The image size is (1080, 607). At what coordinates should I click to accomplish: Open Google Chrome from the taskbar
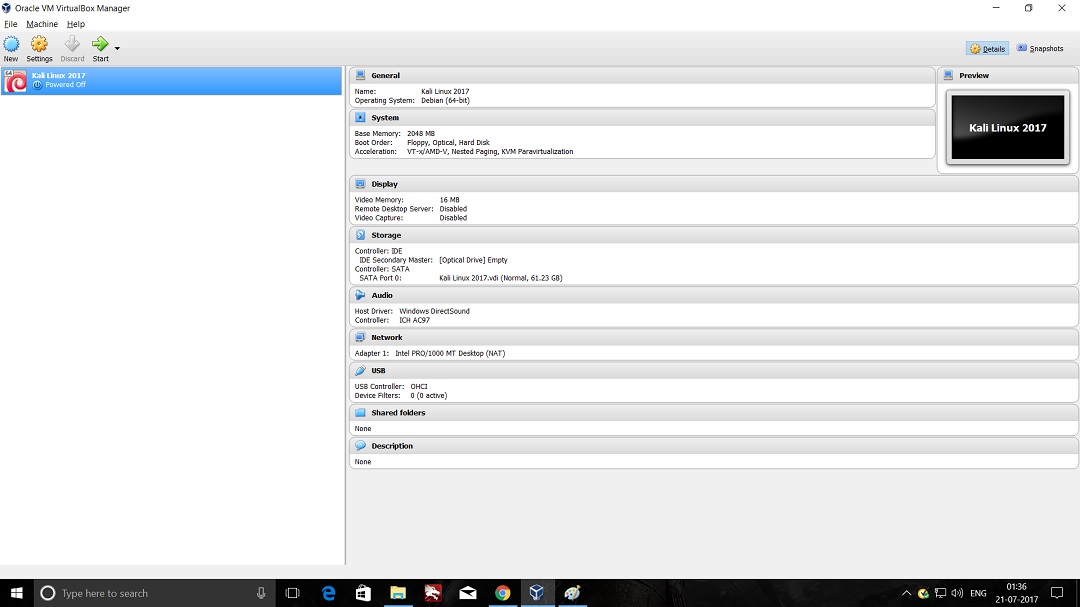[x=502, y=593]
